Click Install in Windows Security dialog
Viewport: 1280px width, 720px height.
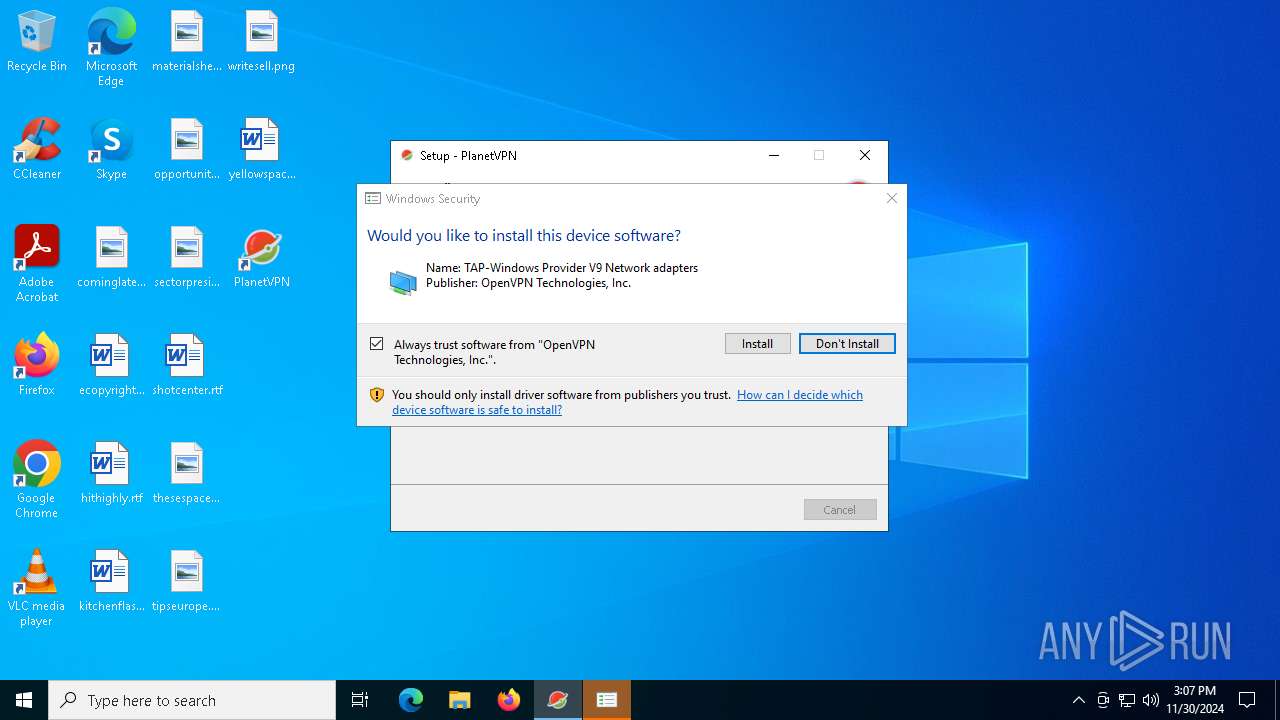tap(757, 343)
